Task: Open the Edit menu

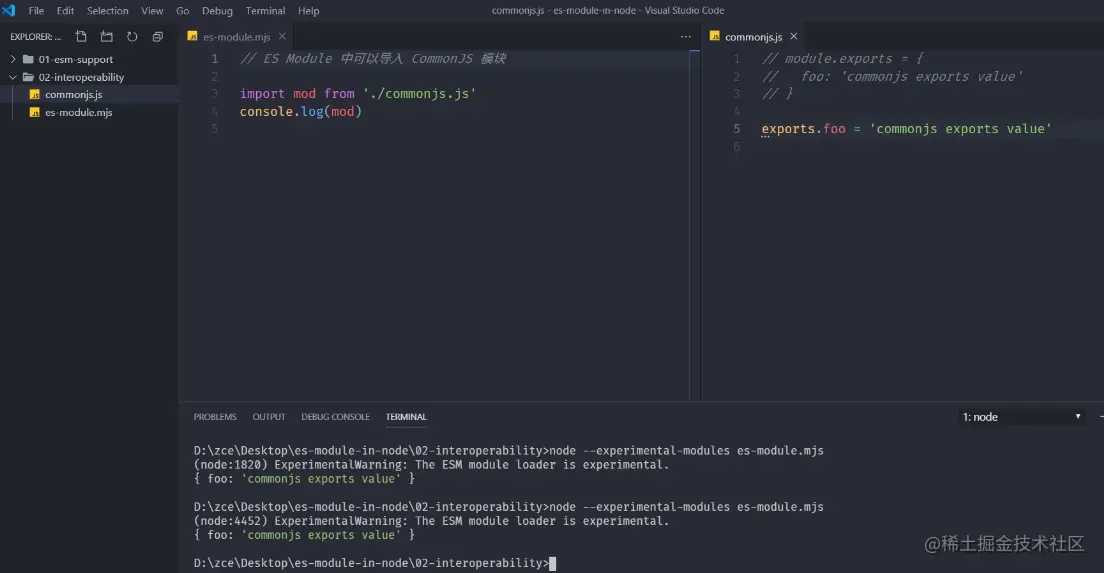Action: pos(65,11)
